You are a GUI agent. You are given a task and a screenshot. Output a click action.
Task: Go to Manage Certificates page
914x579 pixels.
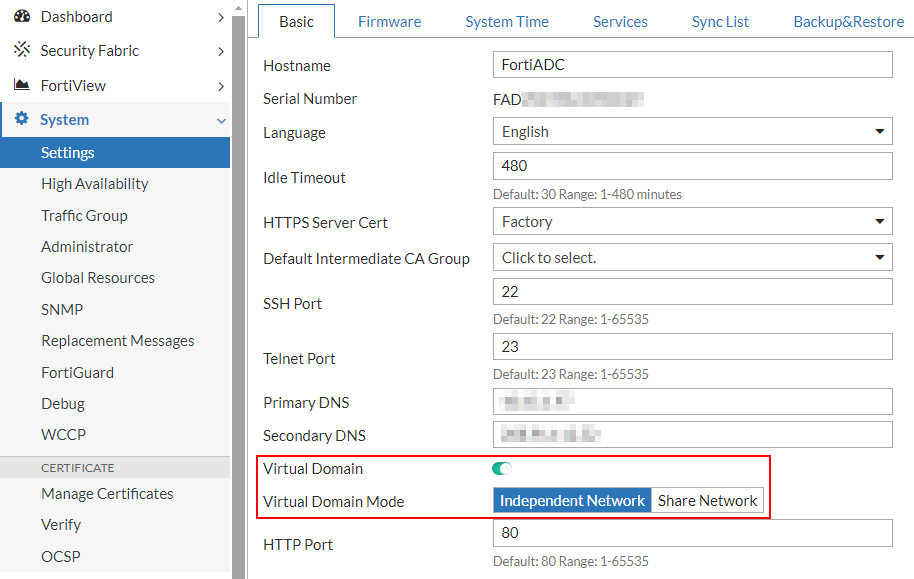tap(107, 494)
